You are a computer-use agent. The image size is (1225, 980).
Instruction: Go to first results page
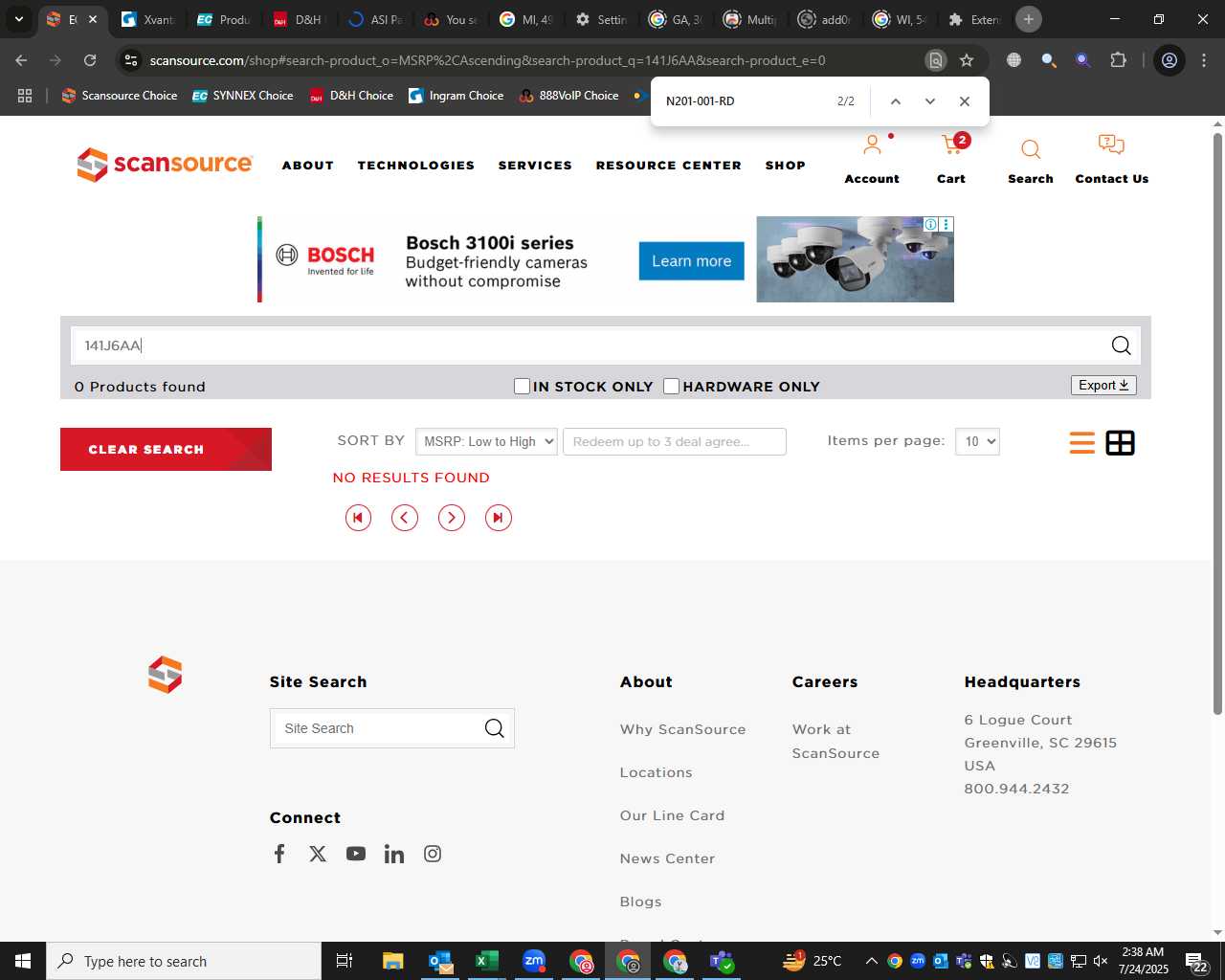tap(358, 518)
